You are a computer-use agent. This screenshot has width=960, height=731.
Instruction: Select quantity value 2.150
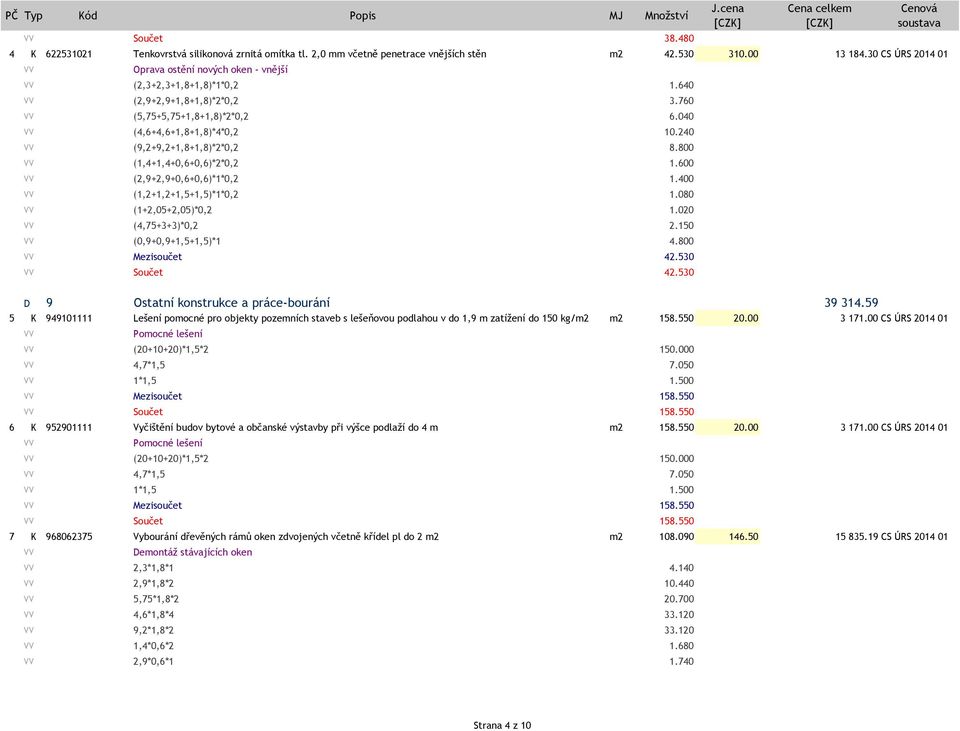click(x=681, y=225)
